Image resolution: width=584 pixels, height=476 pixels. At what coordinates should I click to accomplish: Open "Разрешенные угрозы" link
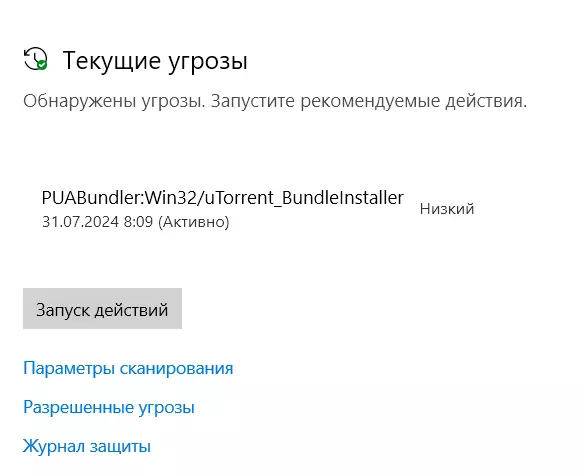tap(109, 407)
